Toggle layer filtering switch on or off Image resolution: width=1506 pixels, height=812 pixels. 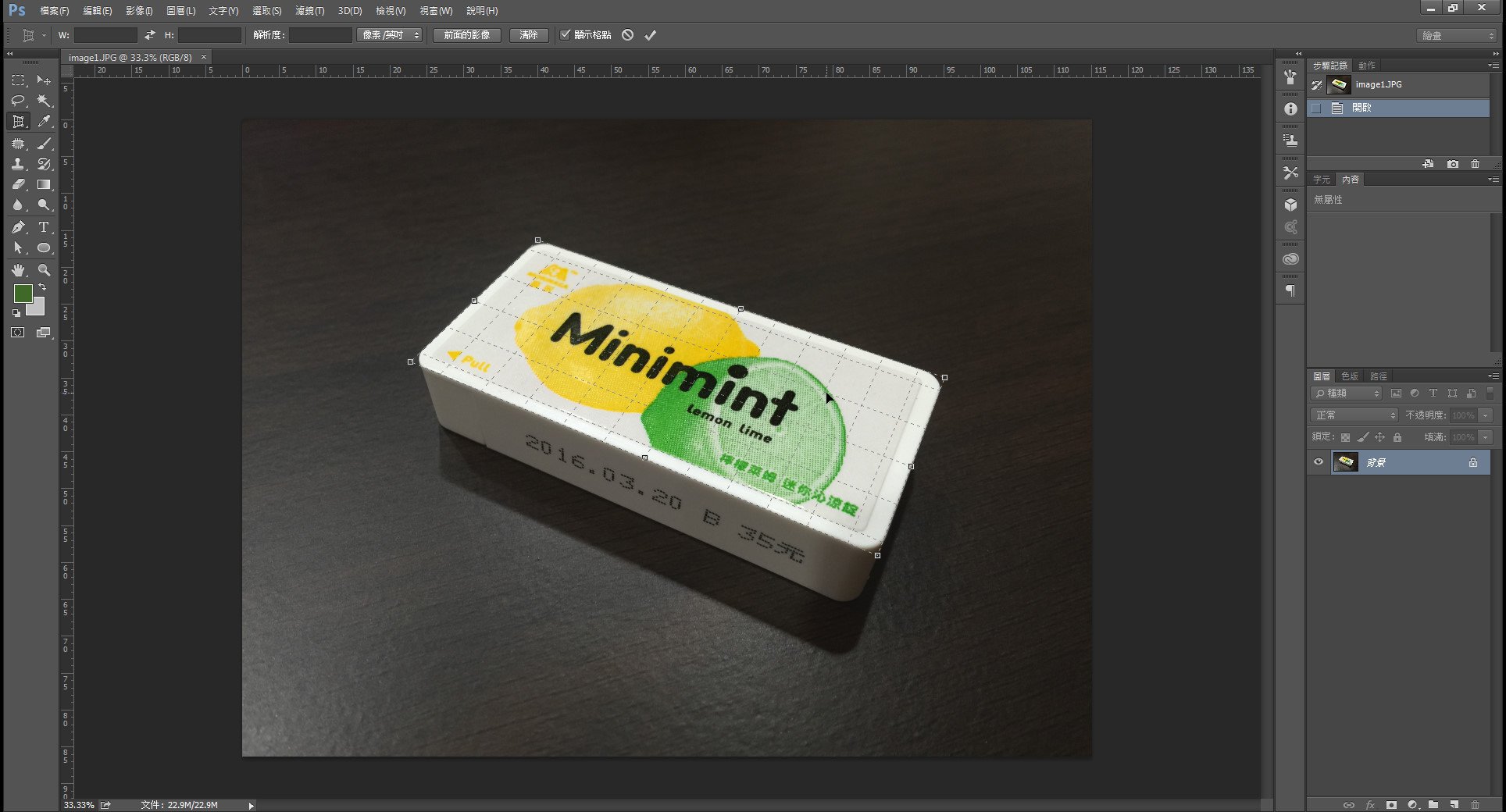[1490, 394]
